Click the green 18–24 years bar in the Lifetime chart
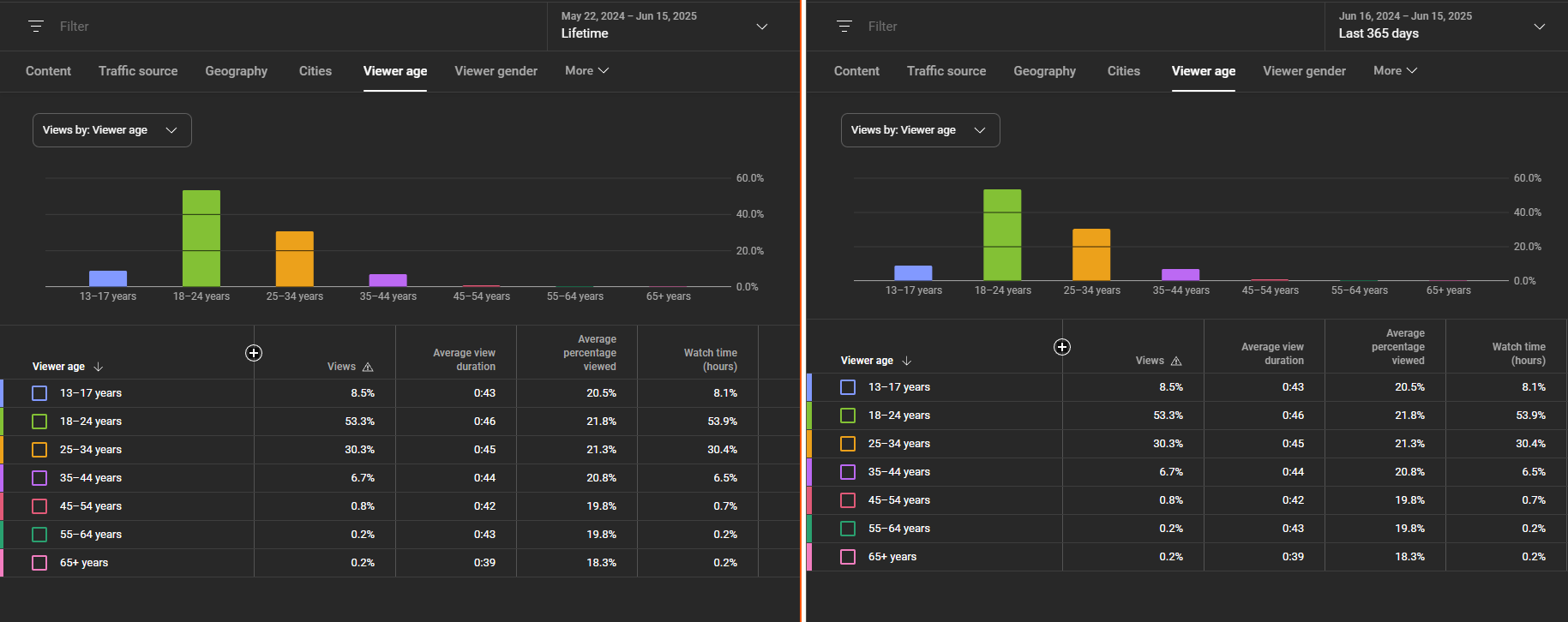This screenshot has width=1568, height=622. tap(201, 238)
